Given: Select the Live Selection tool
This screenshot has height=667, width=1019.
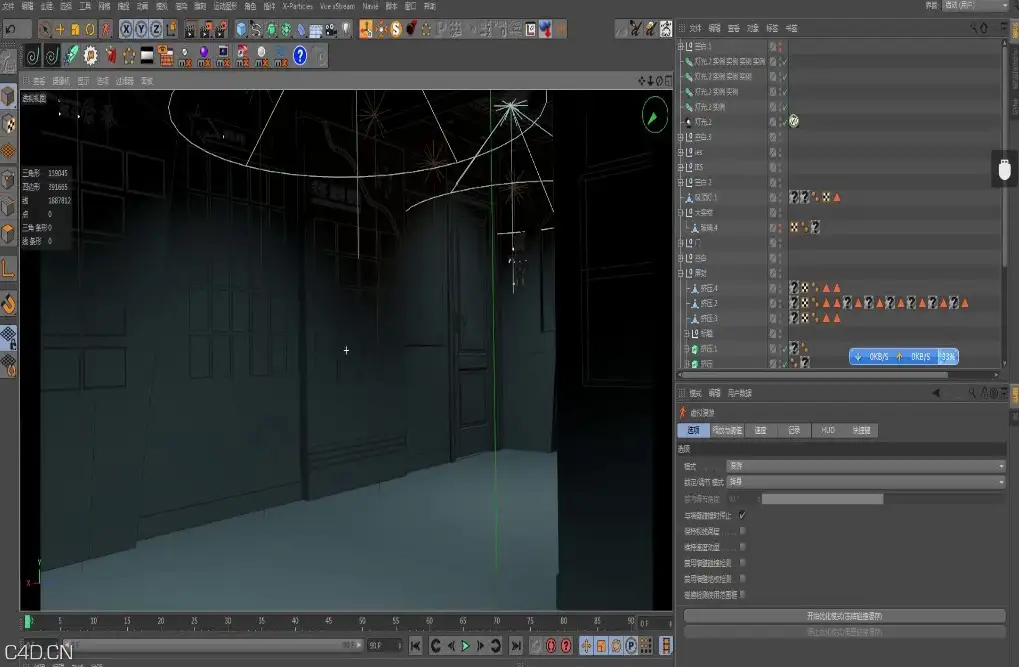Looking at the screenshot, I should click(45, 29).
